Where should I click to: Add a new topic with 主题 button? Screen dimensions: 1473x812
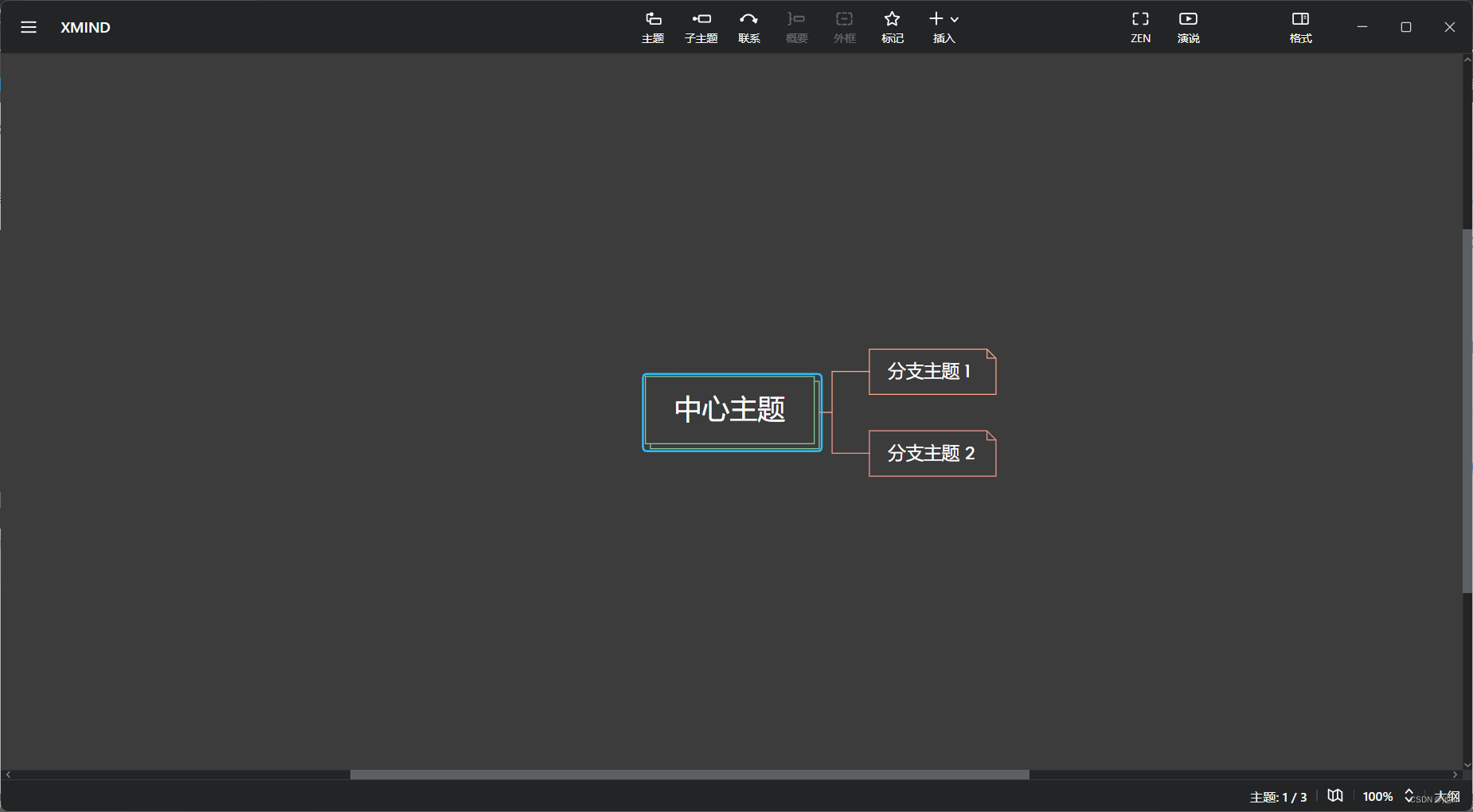[653, 27]
